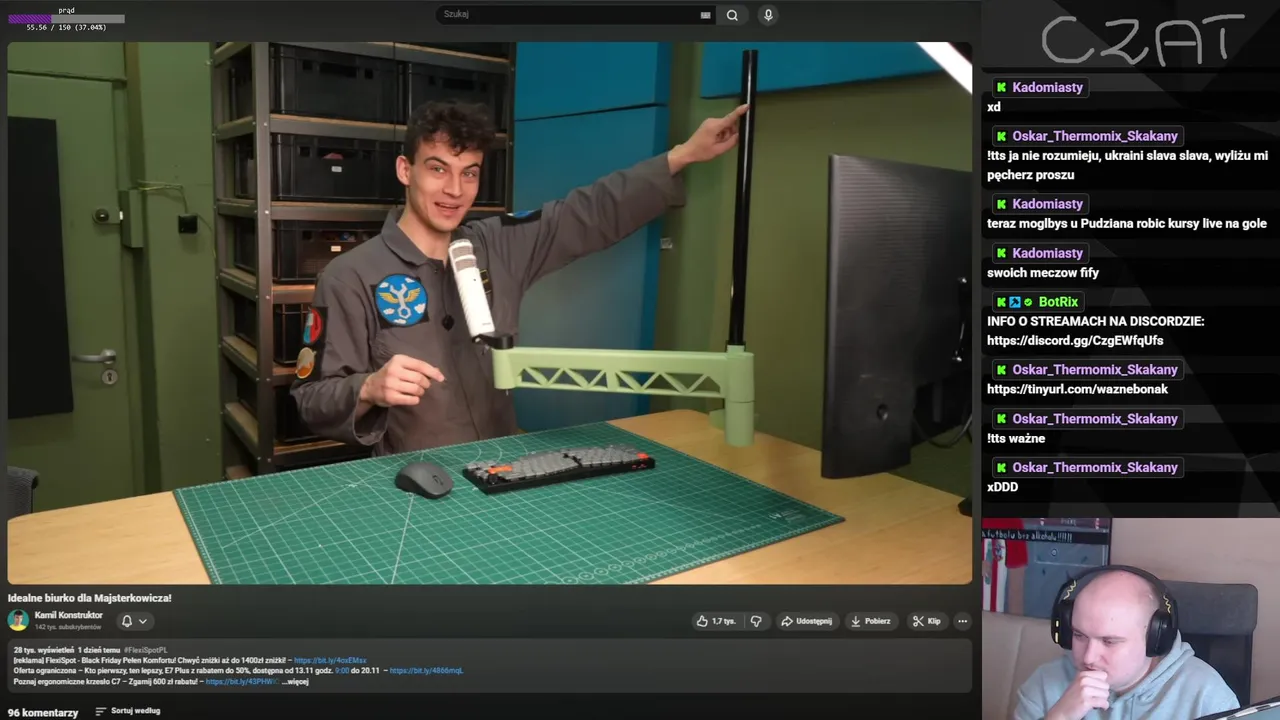Open the discord.gg/CzgEWfqUfs chat link

coord(1075,341)
